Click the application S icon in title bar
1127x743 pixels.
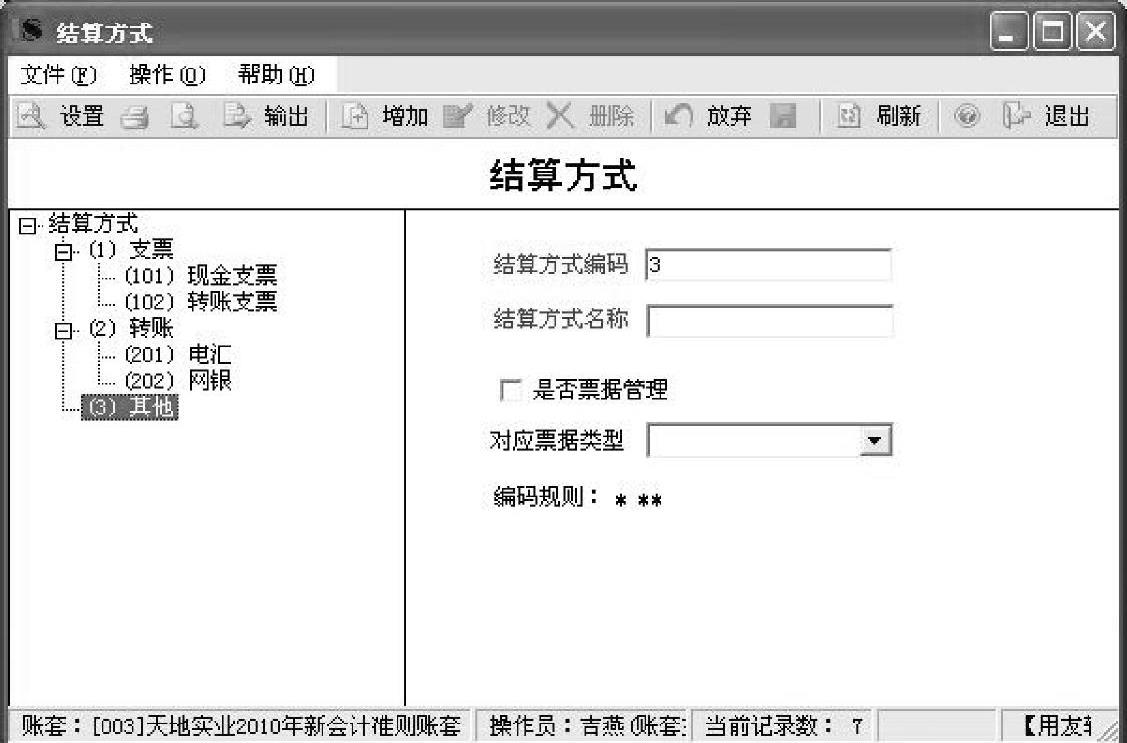coord(31,31)
